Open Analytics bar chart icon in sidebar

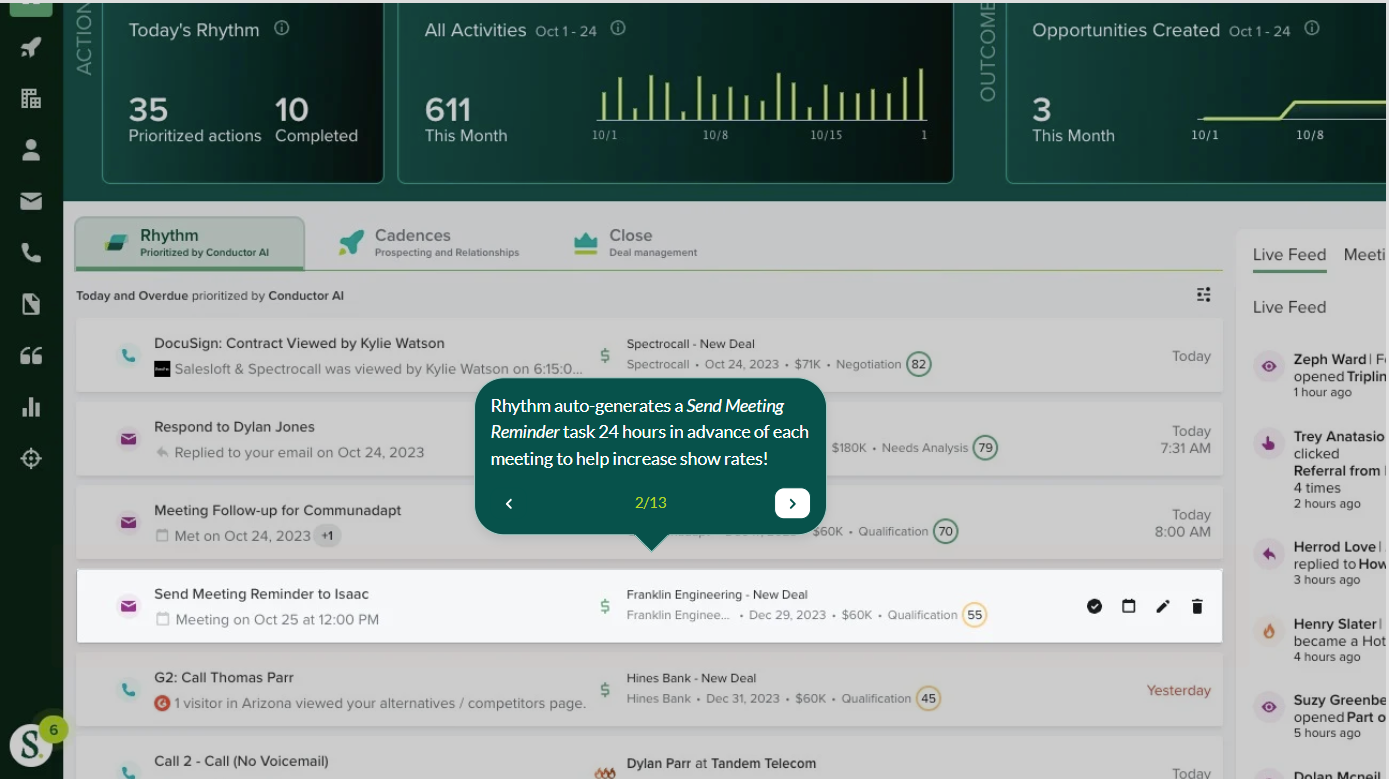31,407
